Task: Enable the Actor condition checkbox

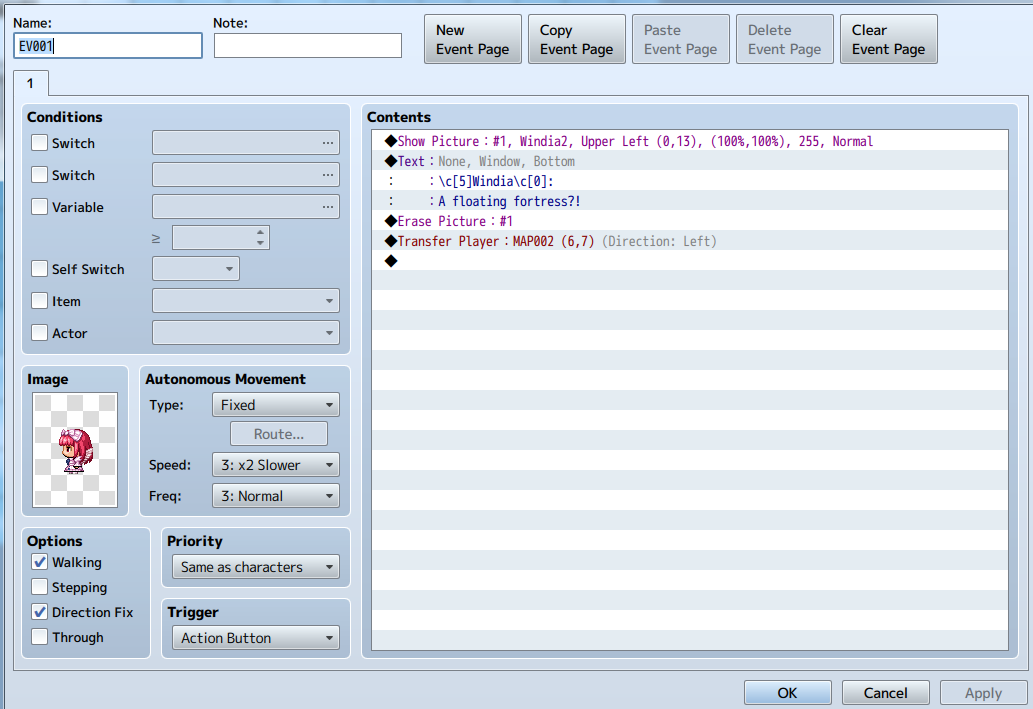Action: pos(40,333)
